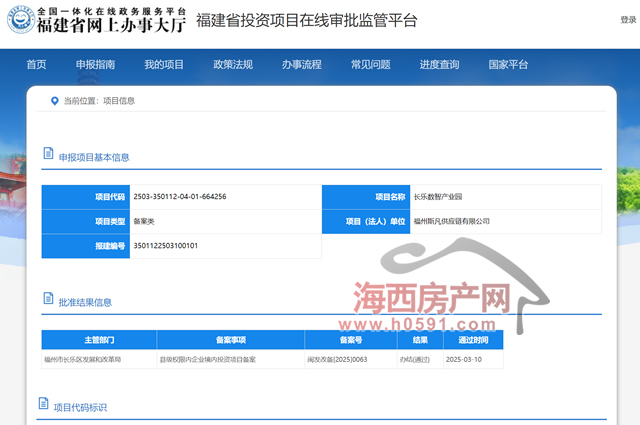The height and width of the screenshot is (425, 640).
Task: Select the 政策法规 navigation item
Action: click(x=233, y=65)
